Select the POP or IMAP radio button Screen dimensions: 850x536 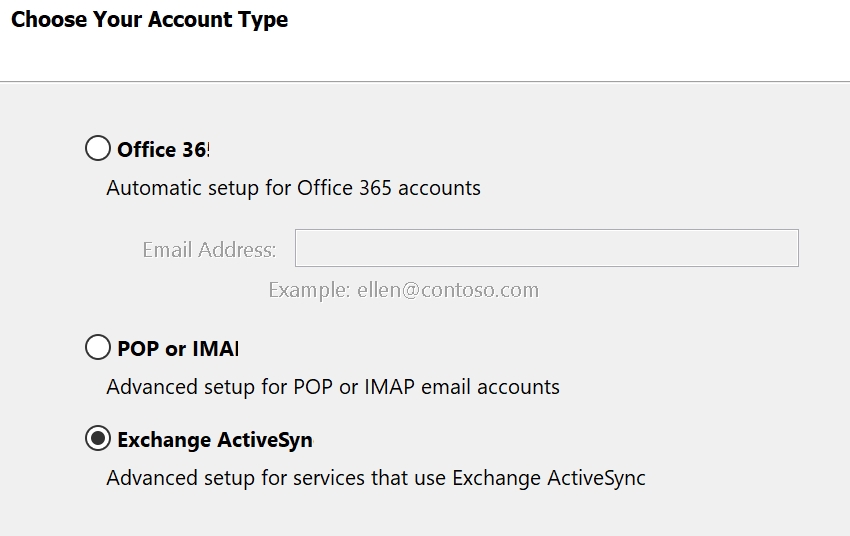point(98,348)
